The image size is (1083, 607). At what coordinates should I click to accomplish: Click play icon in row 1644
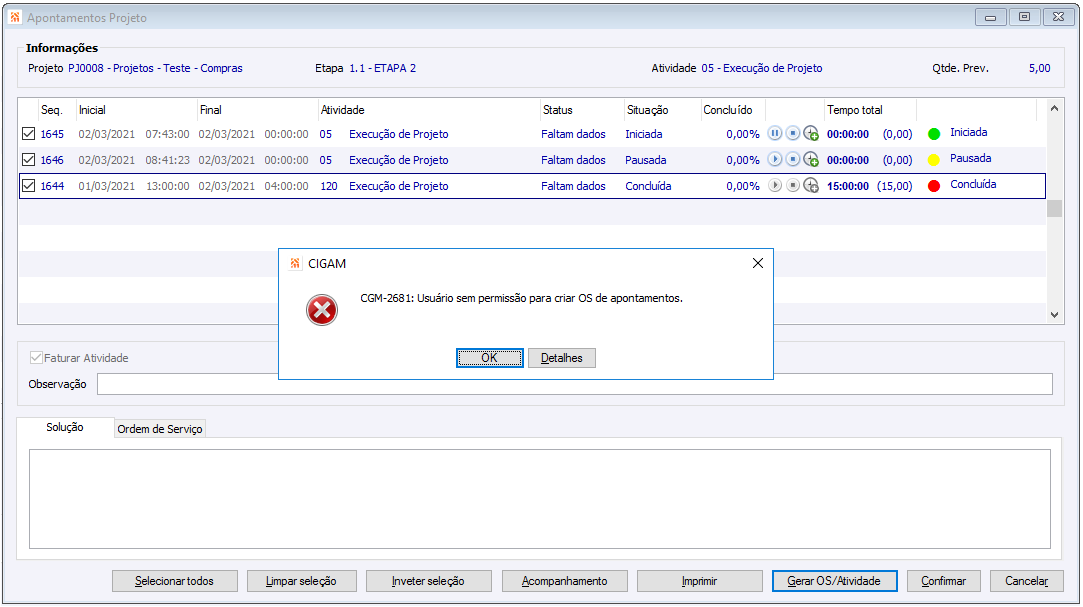774,186
